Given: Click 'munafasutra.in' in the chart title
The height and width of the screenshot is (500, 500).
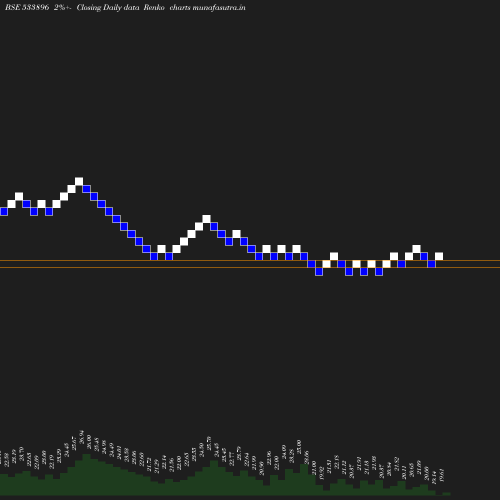Looking at the screenshot, I should (219, 7).
